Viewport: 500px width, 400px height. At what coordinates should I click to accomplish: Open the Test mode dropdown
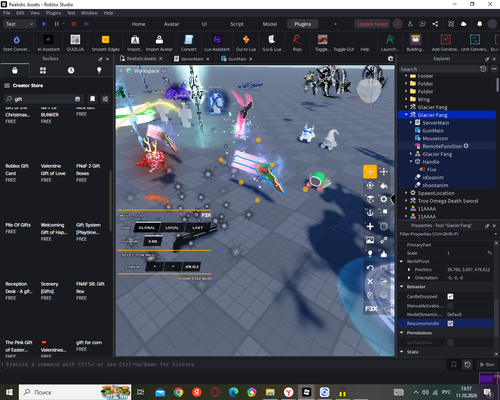click(19, 24)
